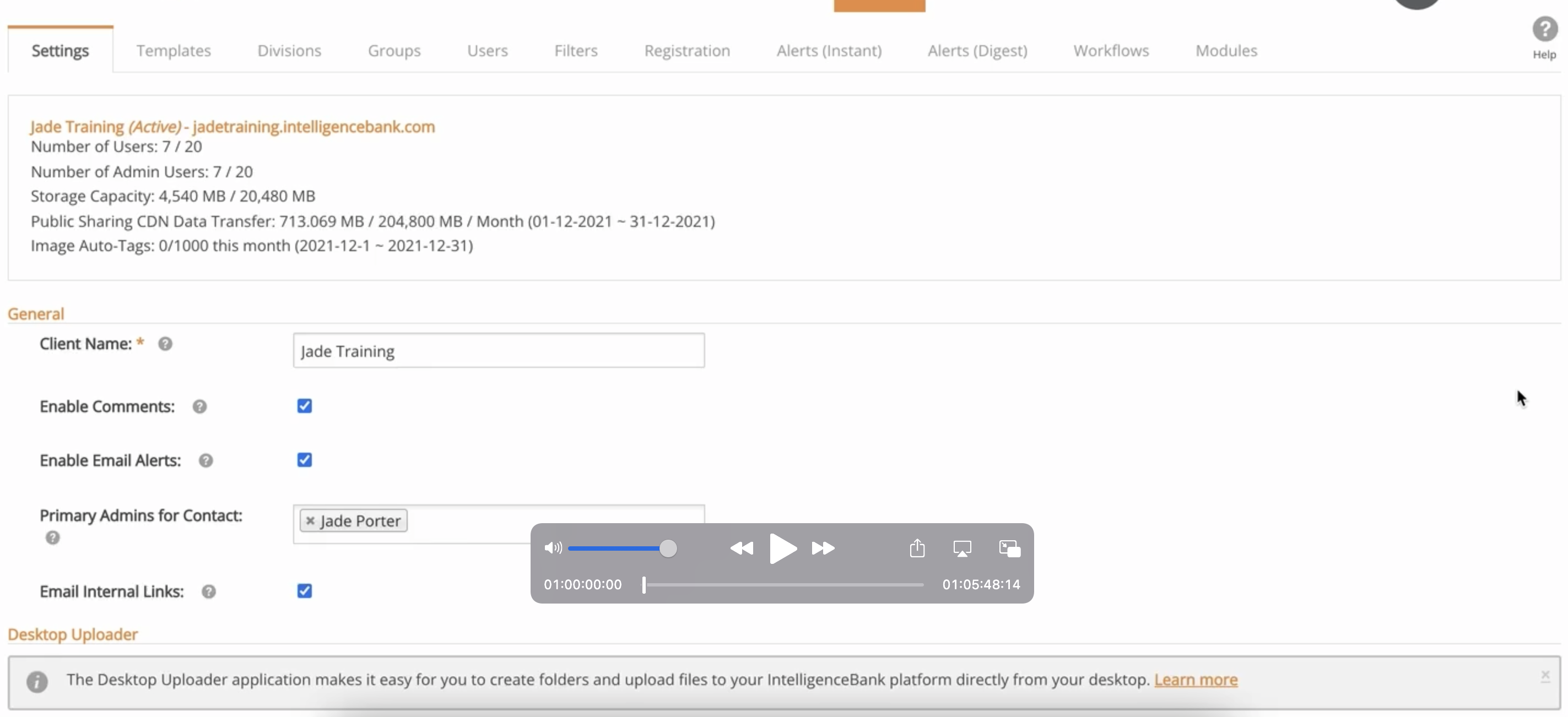The image size is (1568, 717).
Task: Click the Learn more link
Action: [1196, 679]
